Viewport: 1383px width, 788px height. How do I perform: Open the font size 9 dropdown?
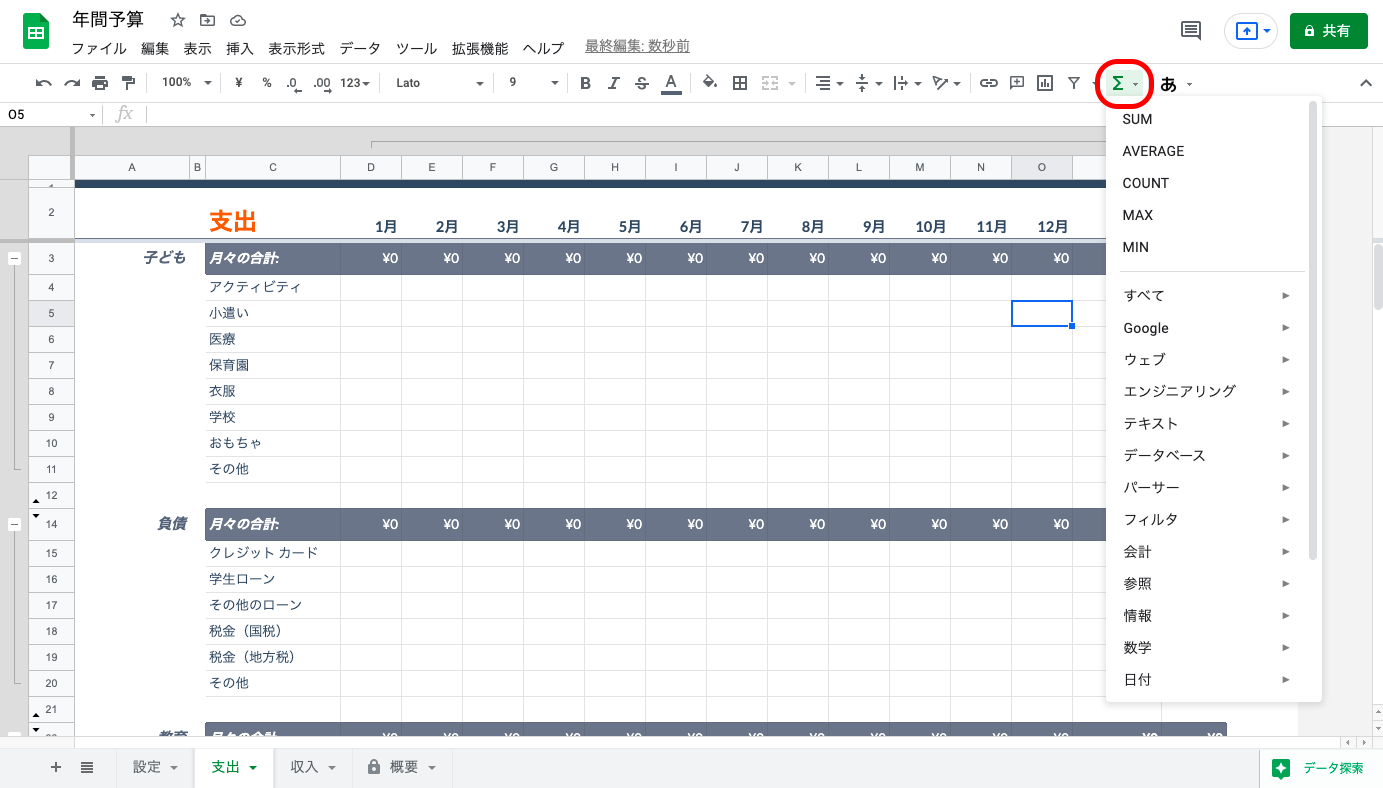point(533,83)
